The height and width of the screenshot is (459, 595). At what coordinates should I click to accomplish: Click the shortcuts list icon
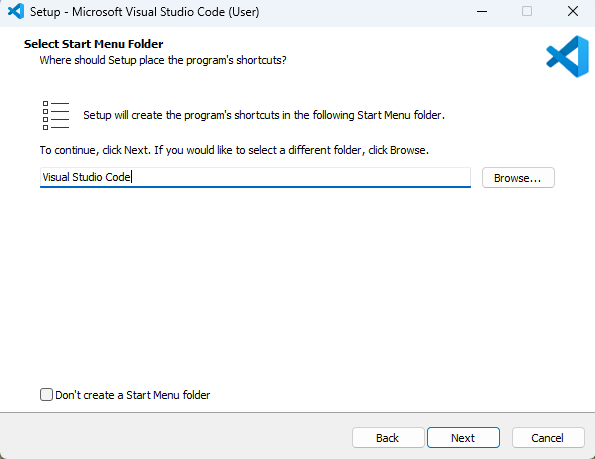[56, 115]
